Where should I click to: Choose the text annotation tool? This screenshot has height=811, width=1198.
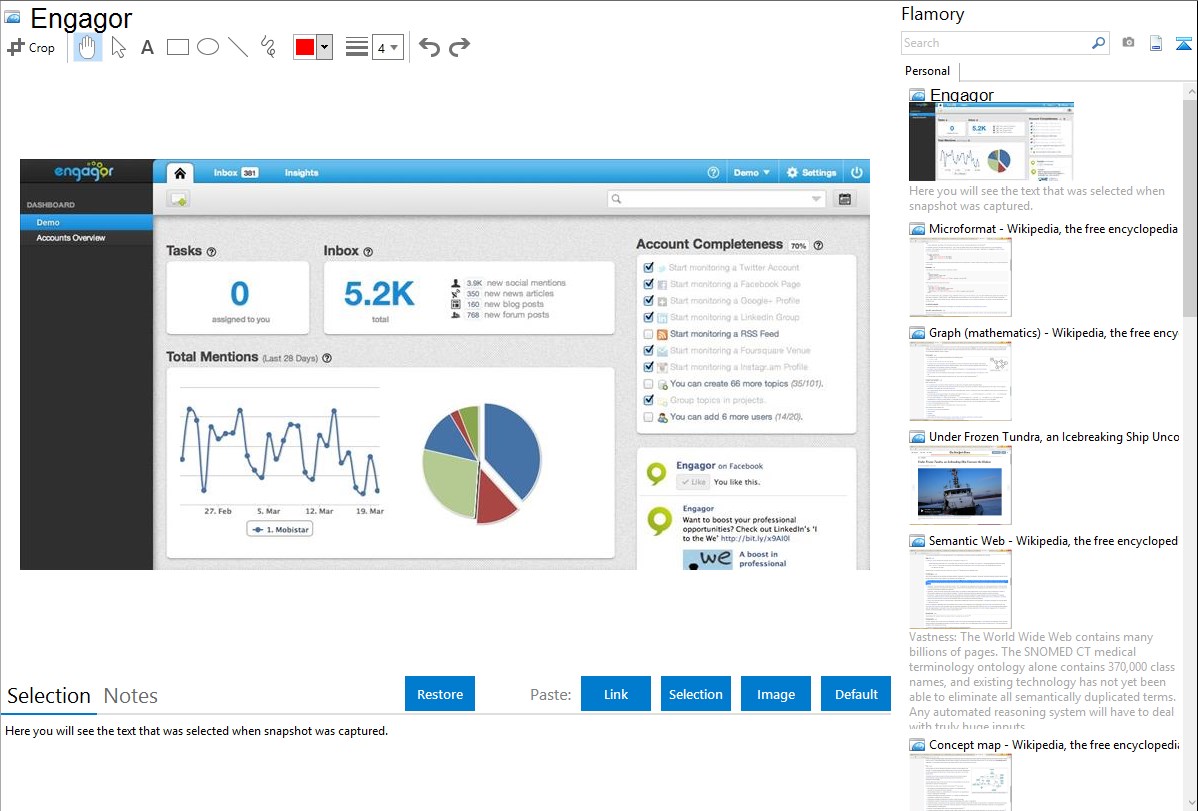pos(147,47)
